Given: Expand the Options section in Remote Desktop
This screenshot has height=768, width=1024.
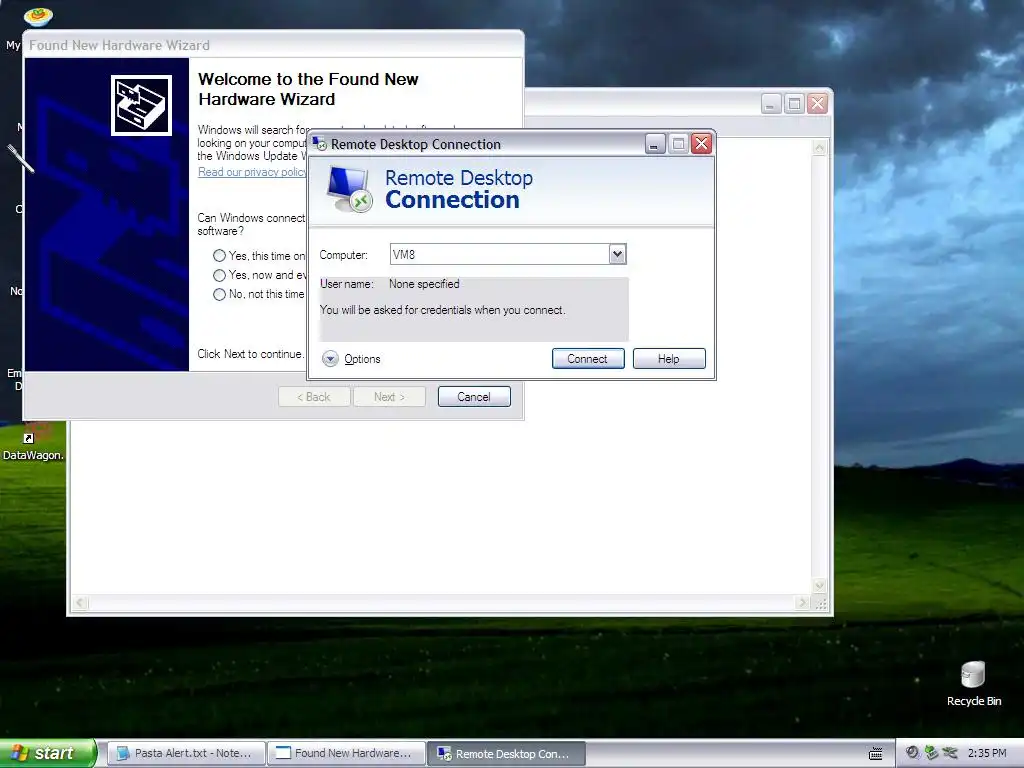Looking at the screenshot, I should [x=351, y=359].
